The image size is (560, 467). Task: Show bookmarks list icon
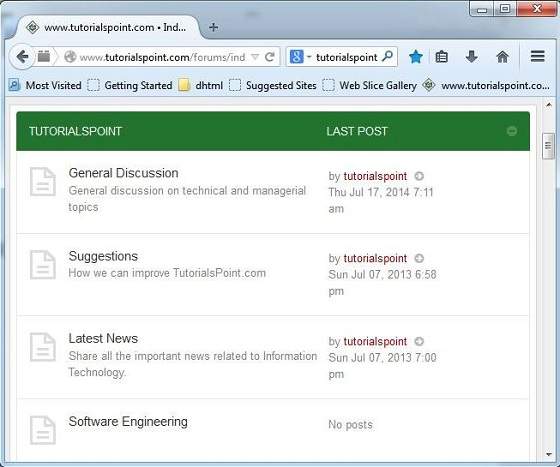click(x=441, y=56)
